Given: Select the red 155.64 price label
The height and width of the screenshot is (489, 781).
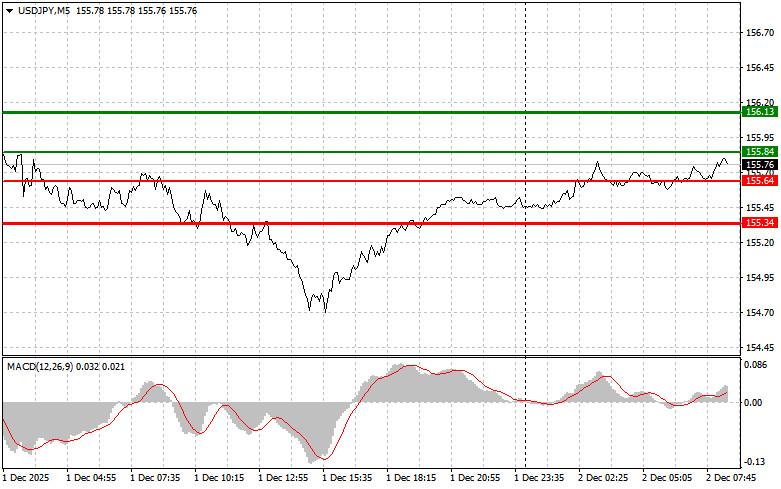Looking at the screenshot, I should 760,180.
